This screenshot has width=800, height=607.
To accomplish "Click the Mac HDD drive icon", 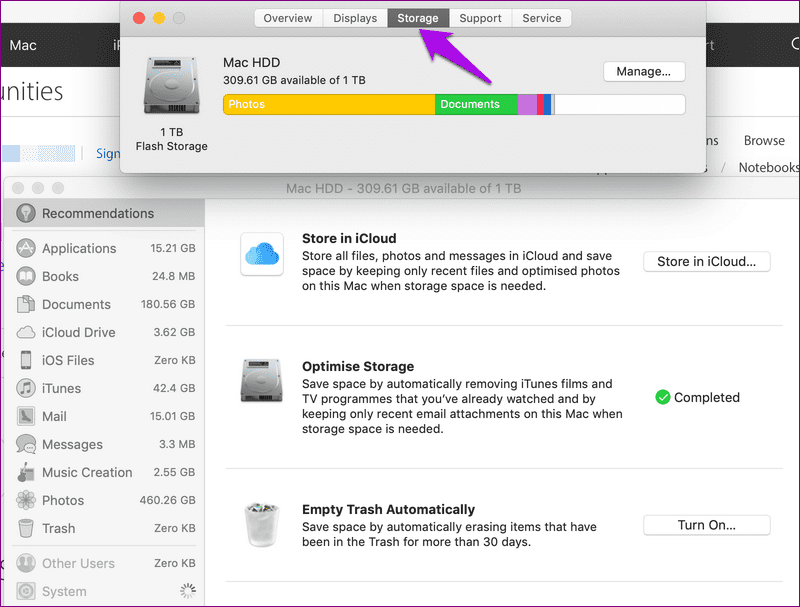I will pos(171,85).
